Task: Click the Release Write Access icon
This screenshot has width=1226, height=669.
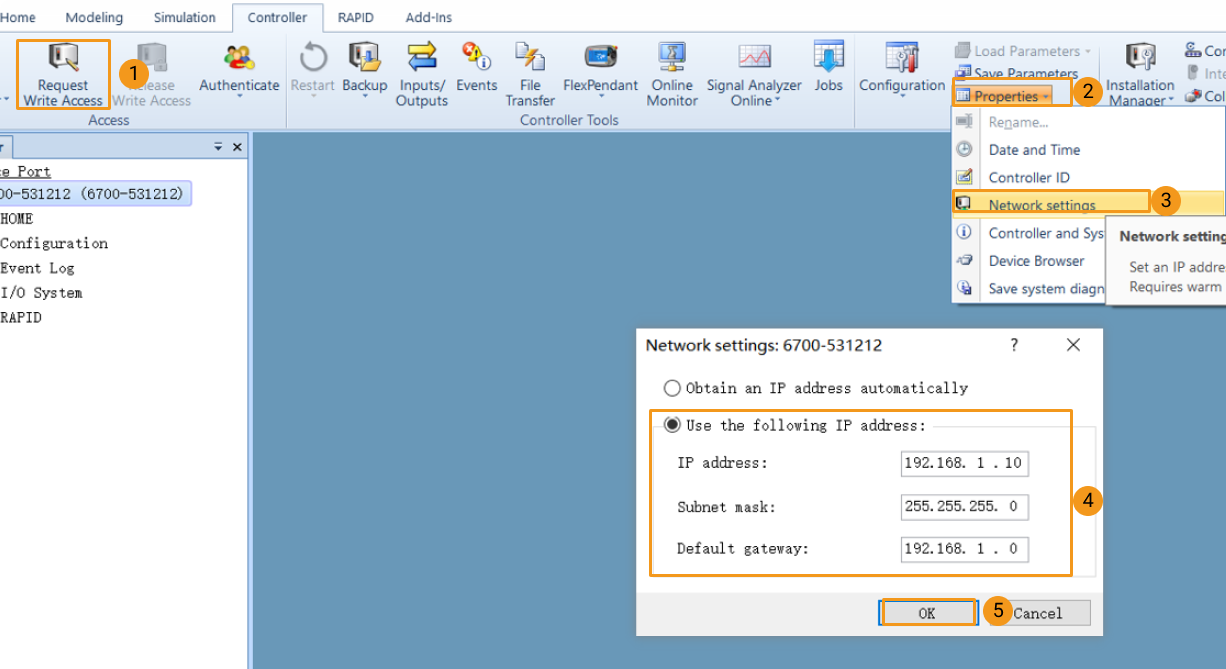Action: pos(152,57)
